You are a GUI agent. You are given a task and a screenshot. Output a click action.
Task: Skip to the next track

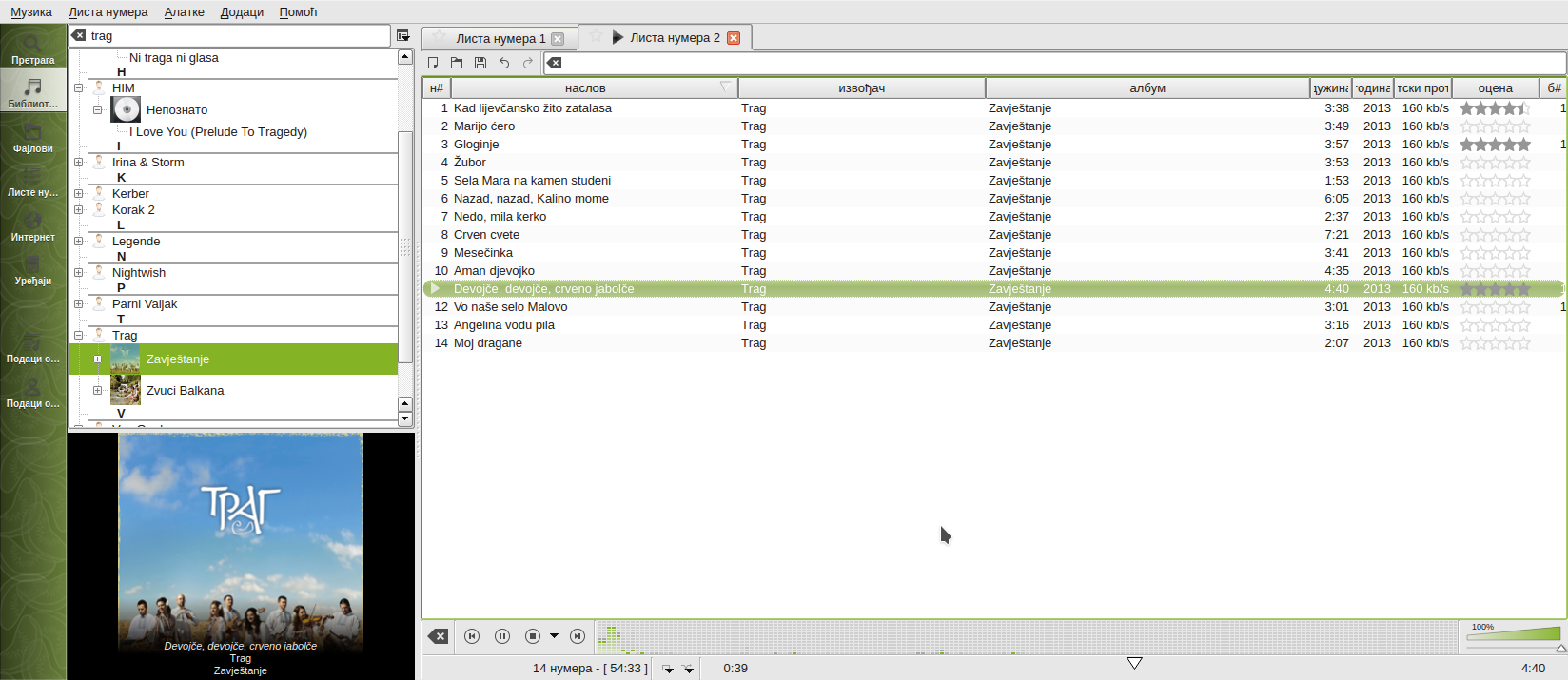(x=578, y=636)
